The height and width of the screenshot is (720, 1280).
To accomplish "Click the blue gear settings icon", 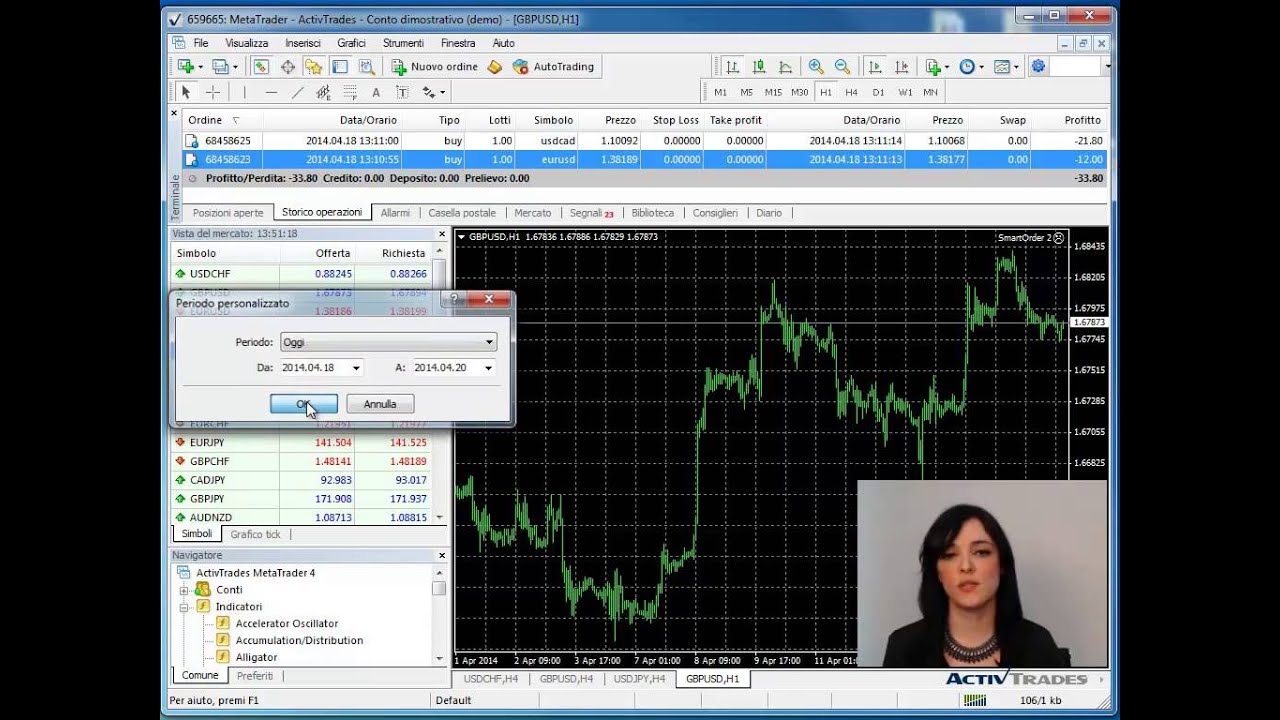I will pos(1038,67).
